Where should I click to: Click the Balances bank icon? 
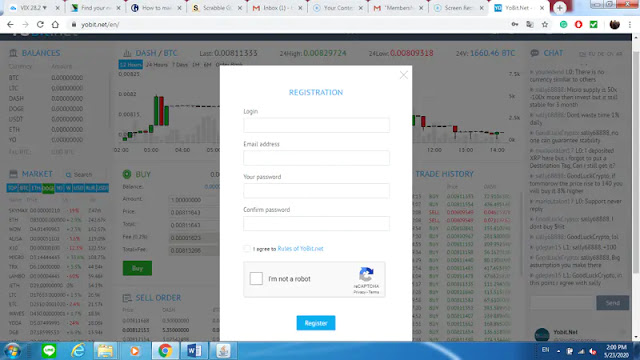coord(13,53)
